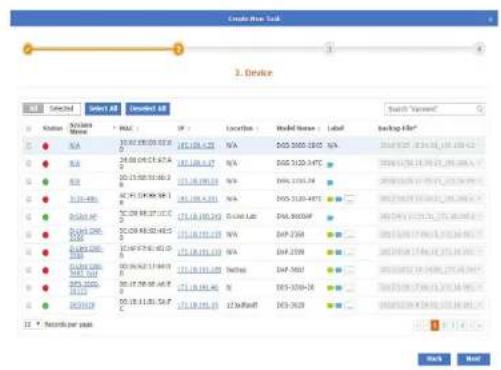501x370 pixels.
Task: Click the red status dot in DGS-3120-24TC row
Action: click(46, 164)
